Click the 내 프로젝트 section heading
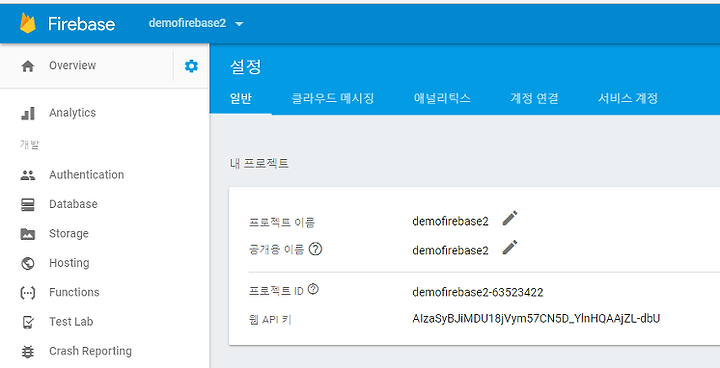Screen dimensions: 720x368 pyautogui.click(x=259, y=163)
